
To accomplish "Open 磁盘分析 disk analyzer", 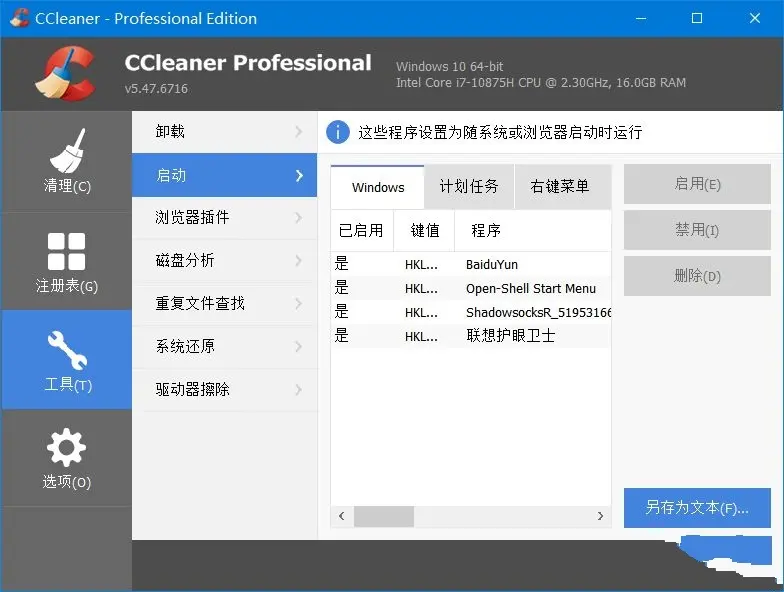I will pyautogui.click(x=224, y=260).
